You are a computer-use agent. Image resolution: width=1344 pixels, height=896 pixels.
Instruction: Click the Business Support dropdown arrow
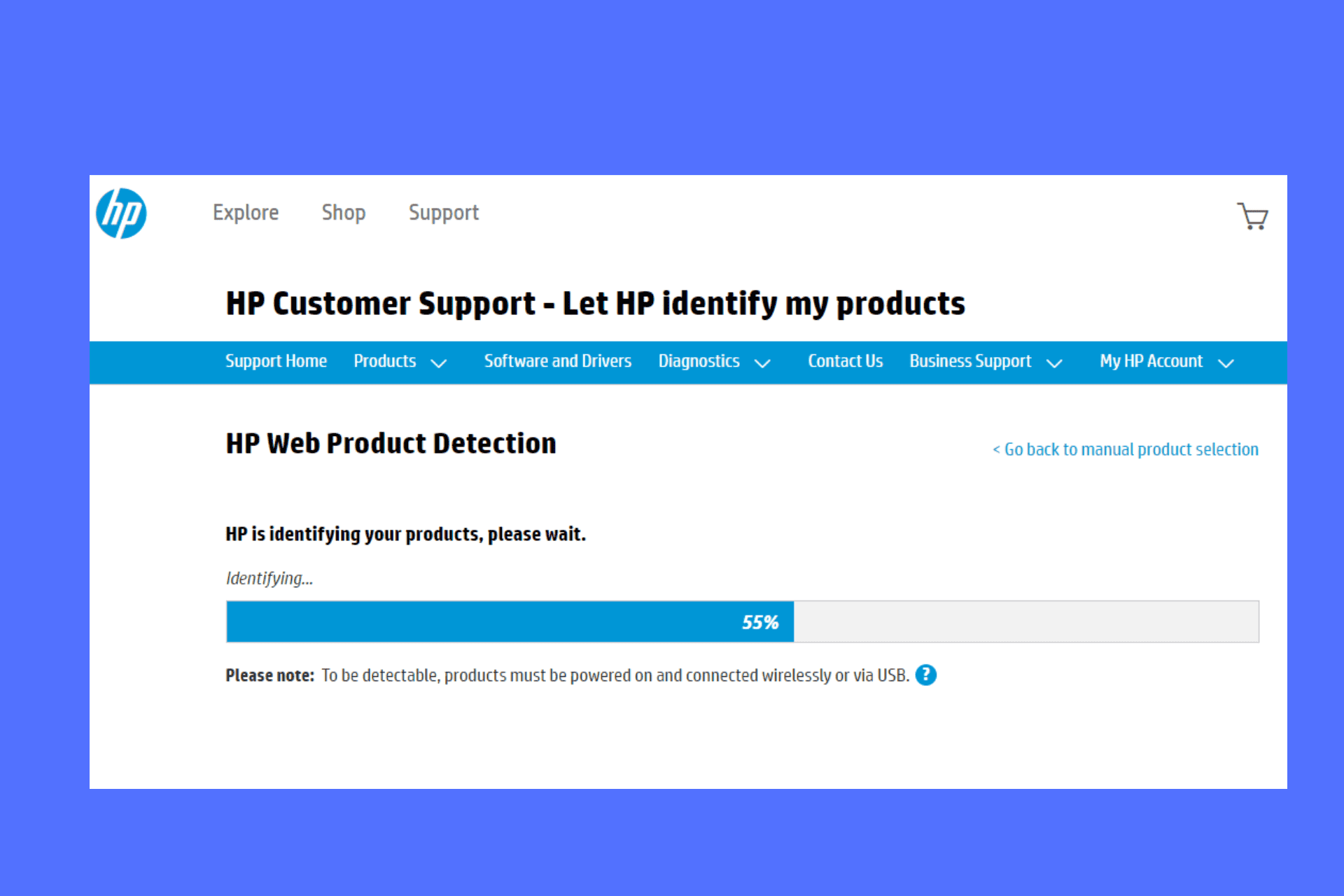click(1057, 362)
